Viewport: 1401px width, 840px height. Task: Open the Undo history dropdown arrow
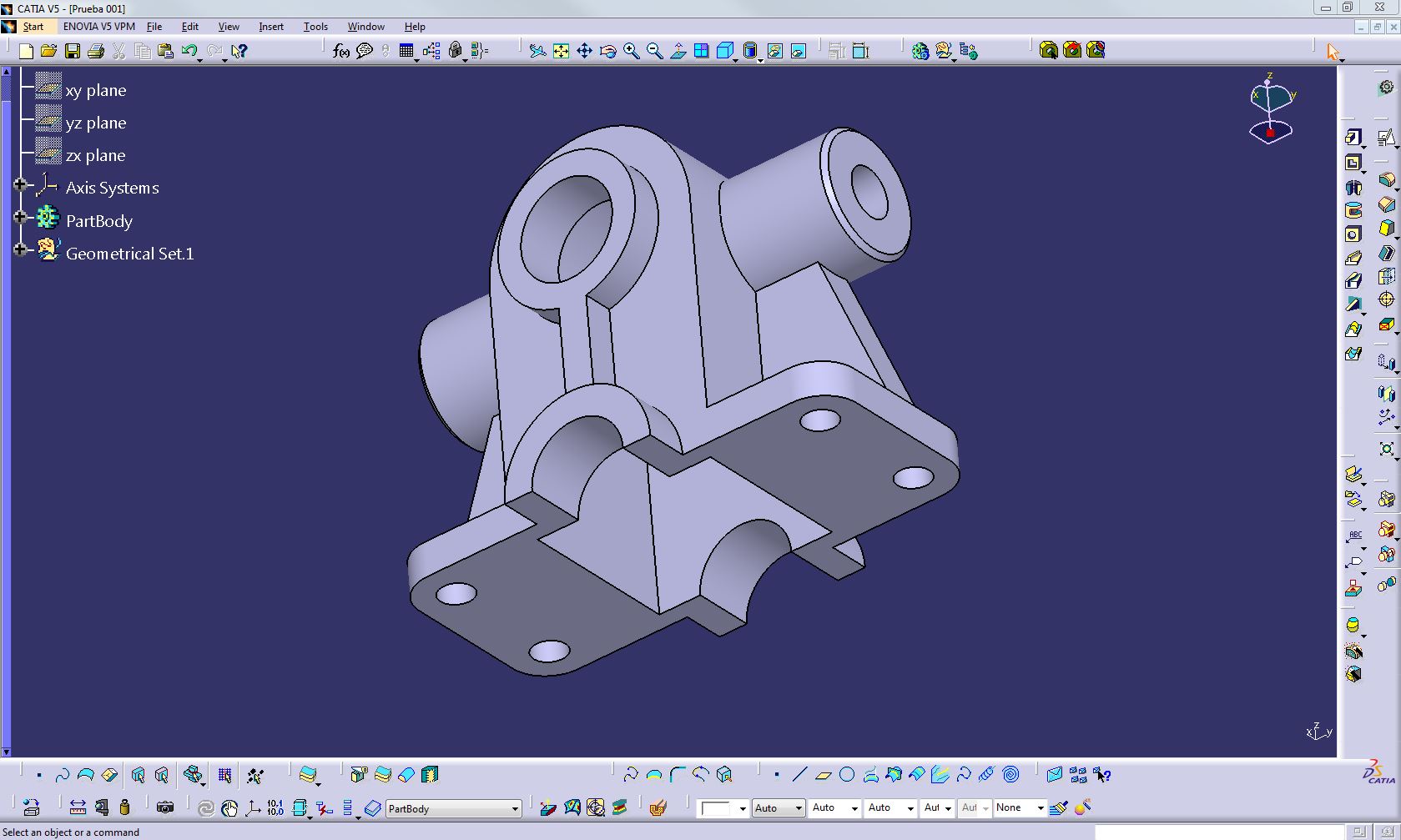click(200, 59)
